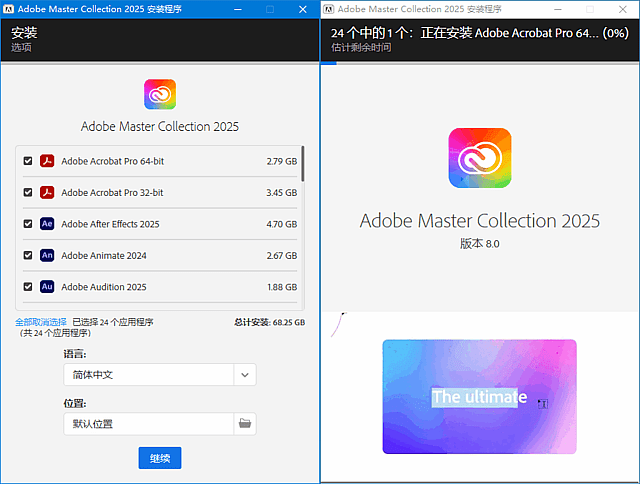Click the Creative Cloud logo in options window

pyautogui.click(x=160, y=94)
